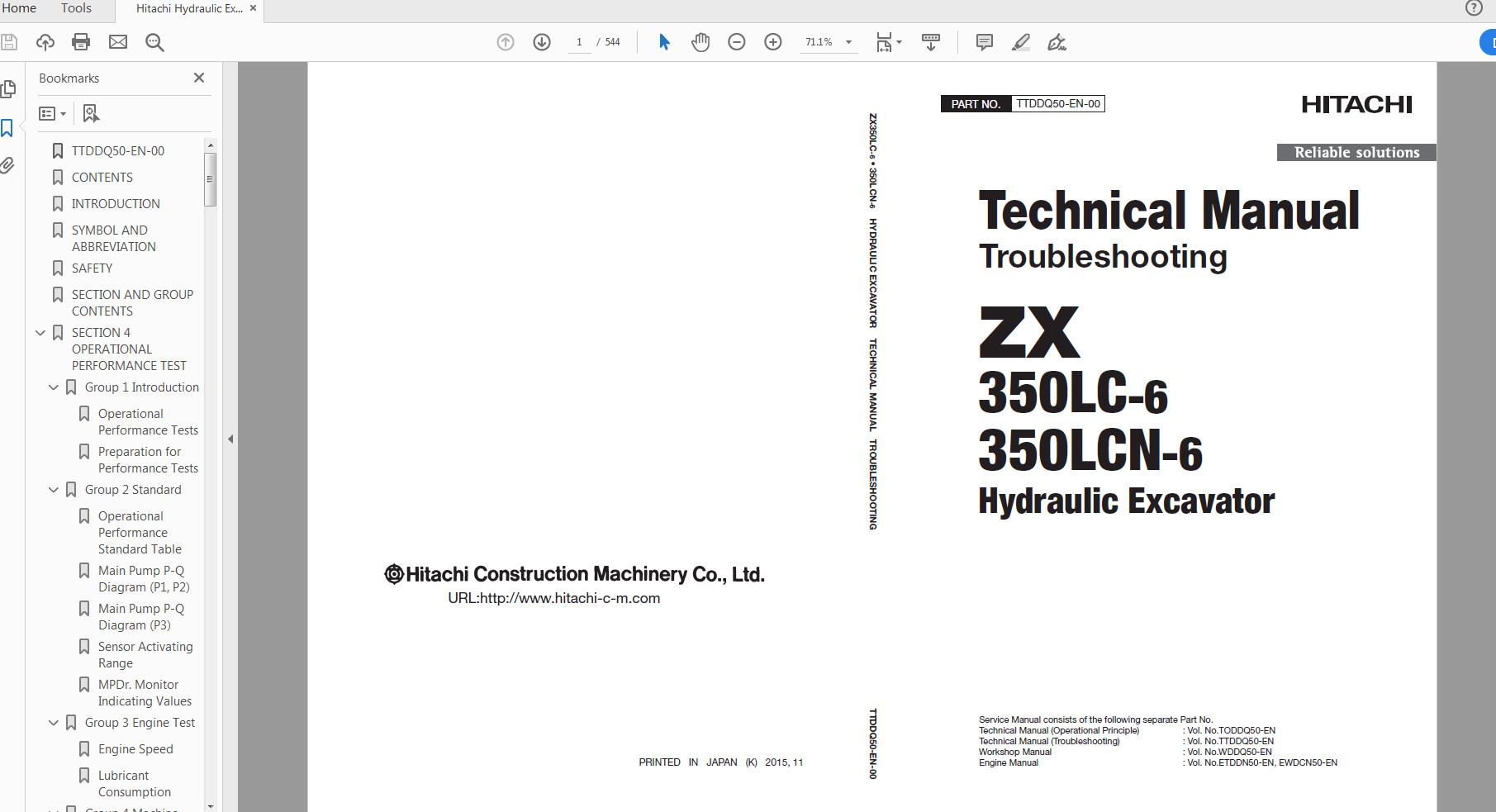Close the Hitachi Hydraulic Ex... tab
Screen dimensions: 1496x812
[253, 8]
